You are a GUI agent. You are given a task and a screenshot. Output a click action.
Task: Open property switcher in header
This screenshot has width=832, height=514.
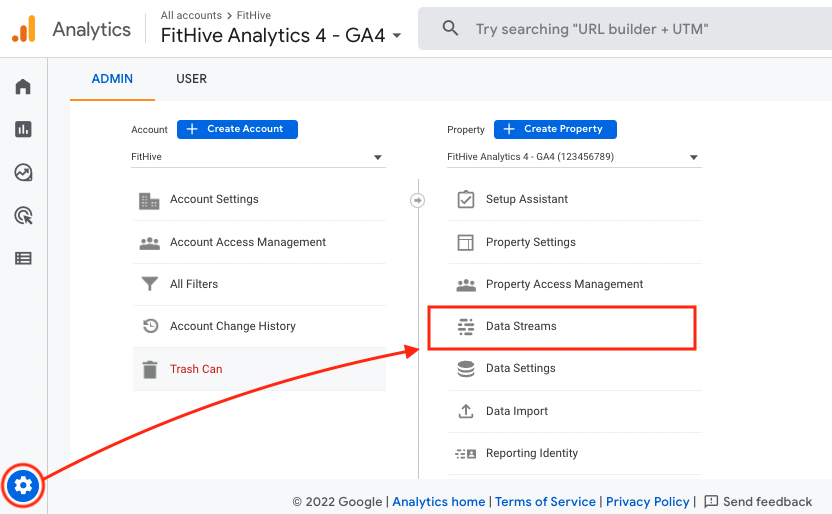281,36
